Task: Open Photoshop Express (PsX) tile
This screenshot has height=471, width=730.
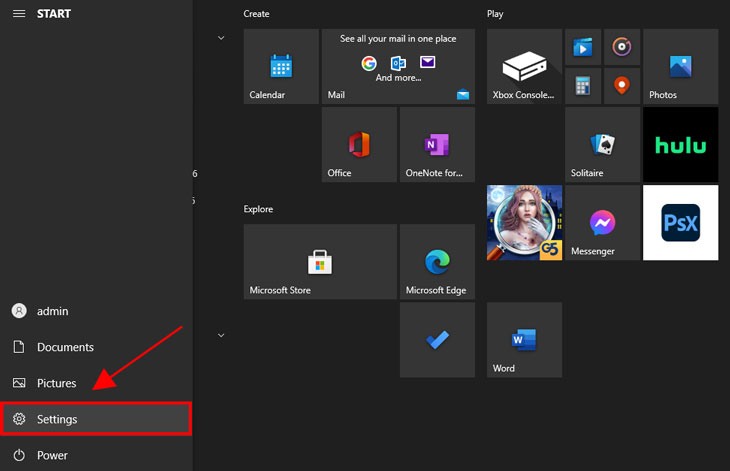Action: point(680,223)
